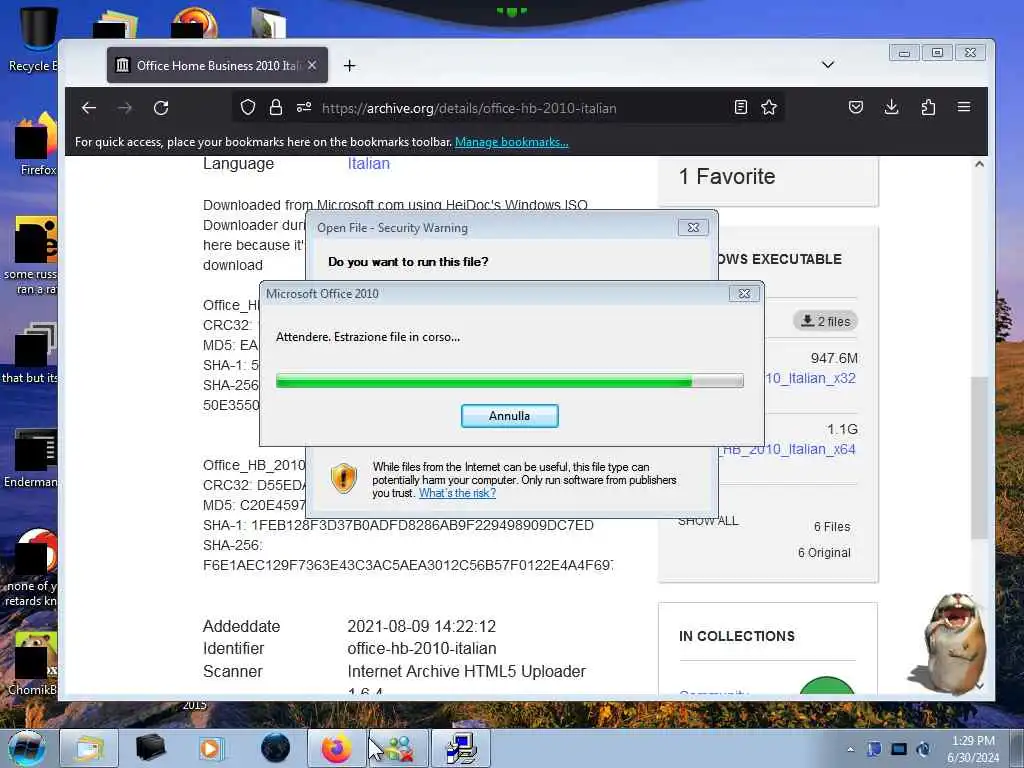Click the IN COLLECTIONS heading
1024x768 pixels.
737,636
